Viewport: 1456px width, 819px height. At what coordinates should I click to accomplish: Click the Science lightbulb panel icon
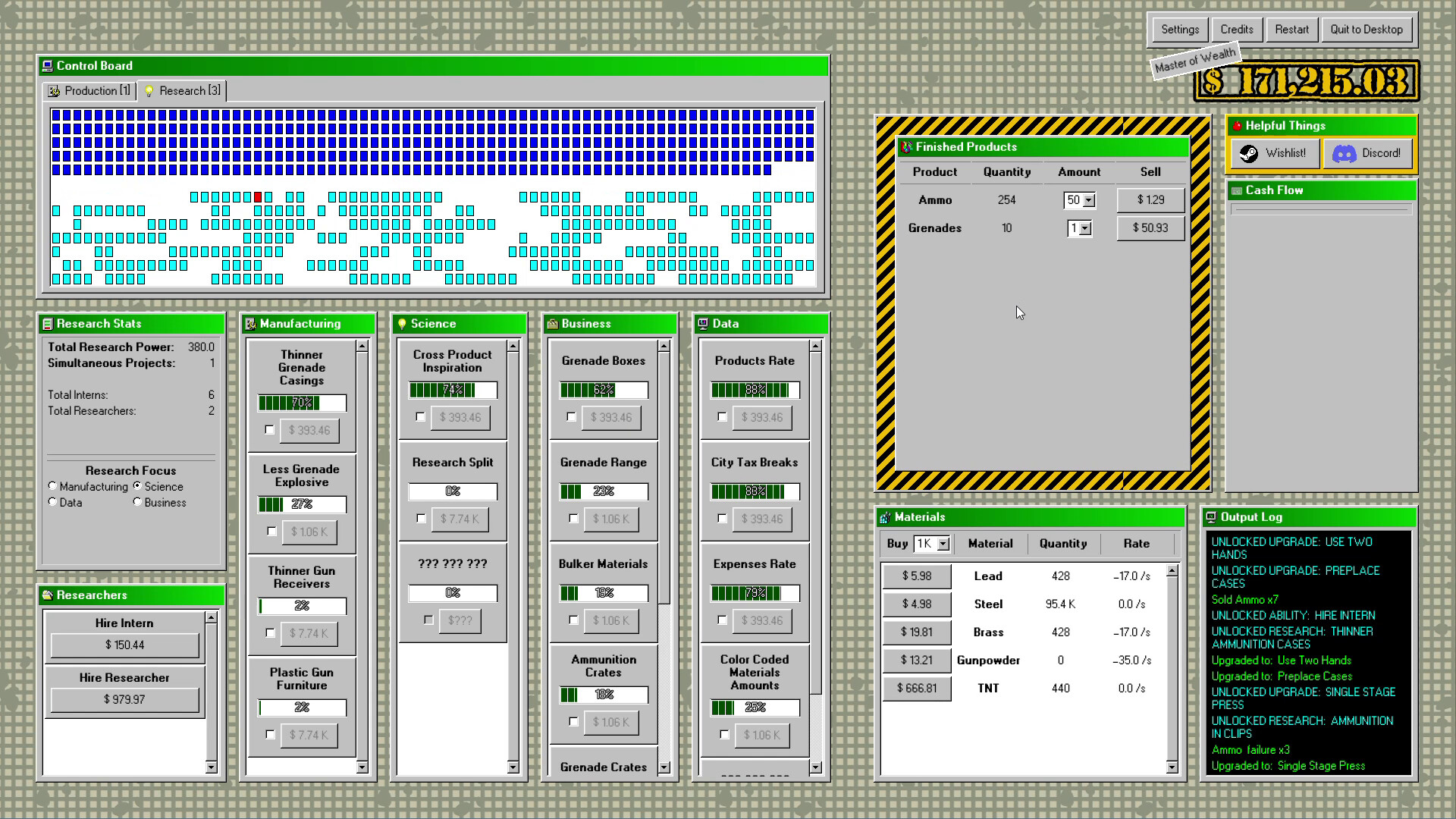402,324
